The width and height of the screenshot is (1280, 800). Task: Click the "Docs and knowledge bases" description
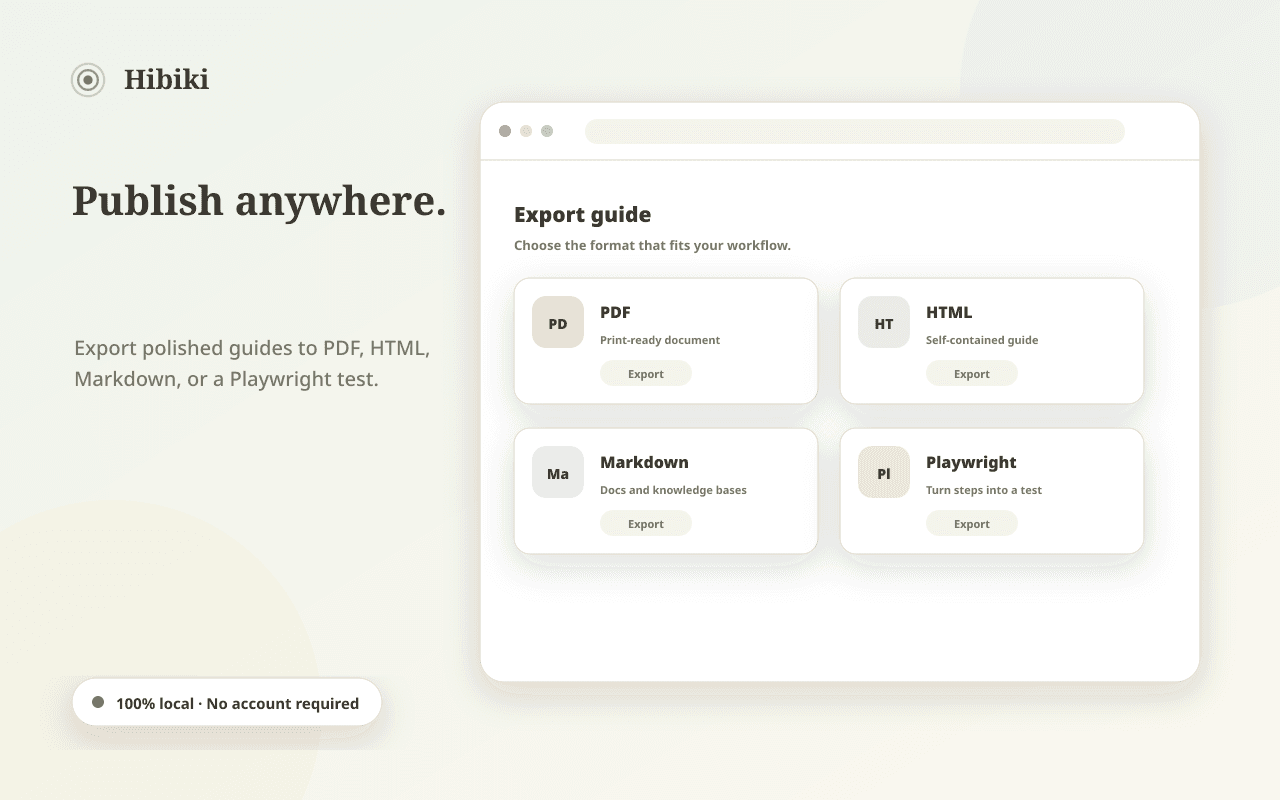pyautogui.click(x=673, y=490)
